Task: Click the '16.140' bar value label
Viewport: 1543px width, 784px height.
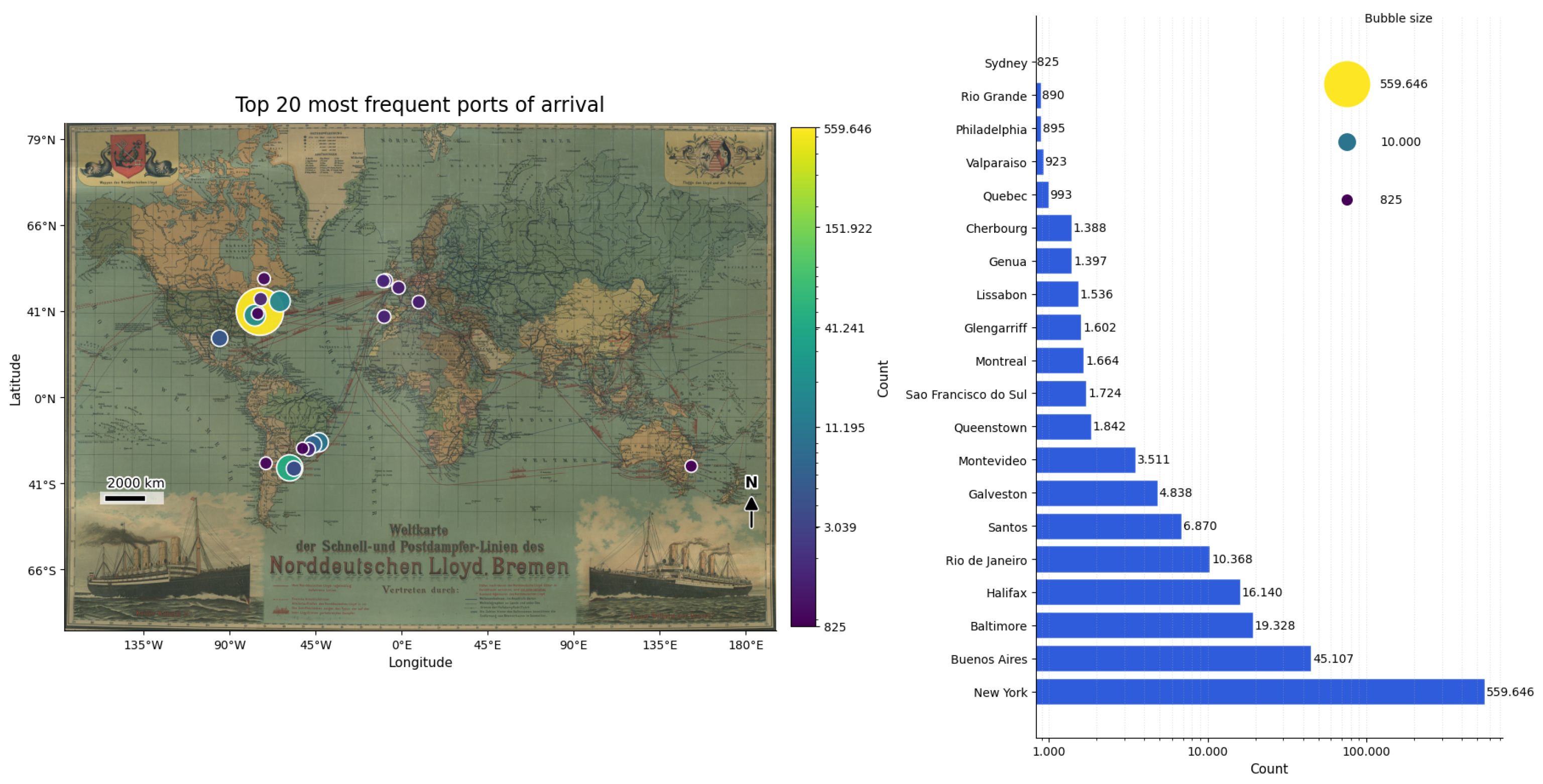Action: [1262, 592]
